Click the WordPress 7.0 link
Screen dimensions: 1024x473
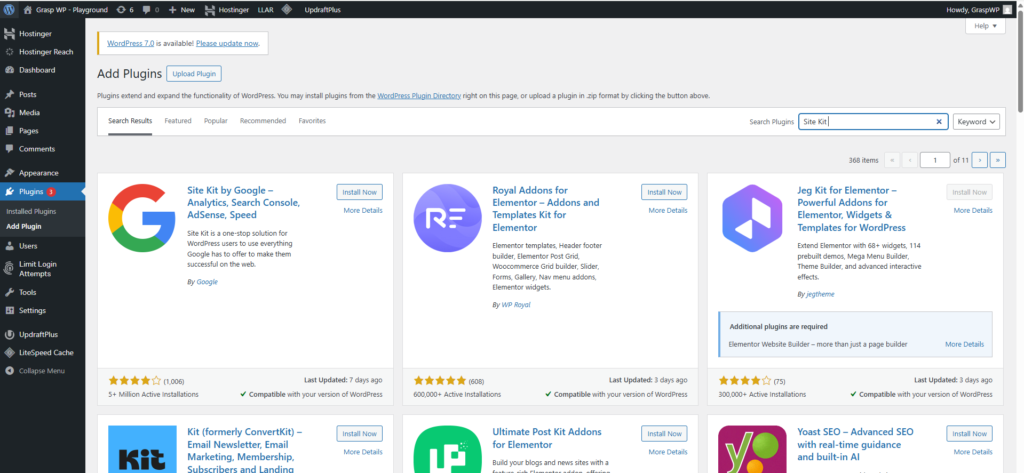[131, 43]
